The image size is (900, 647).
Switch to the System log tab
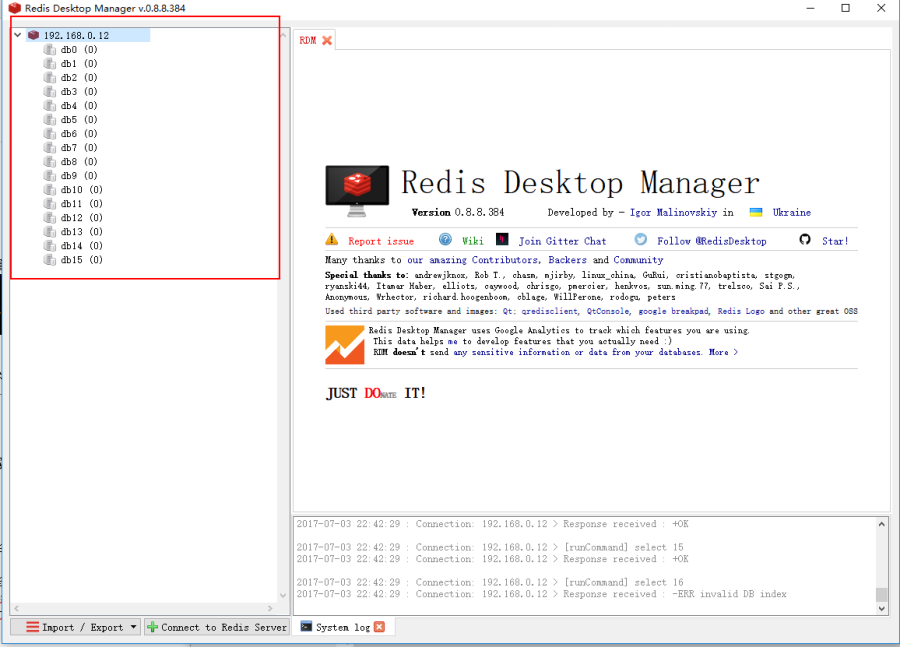[x=343, y=627]
